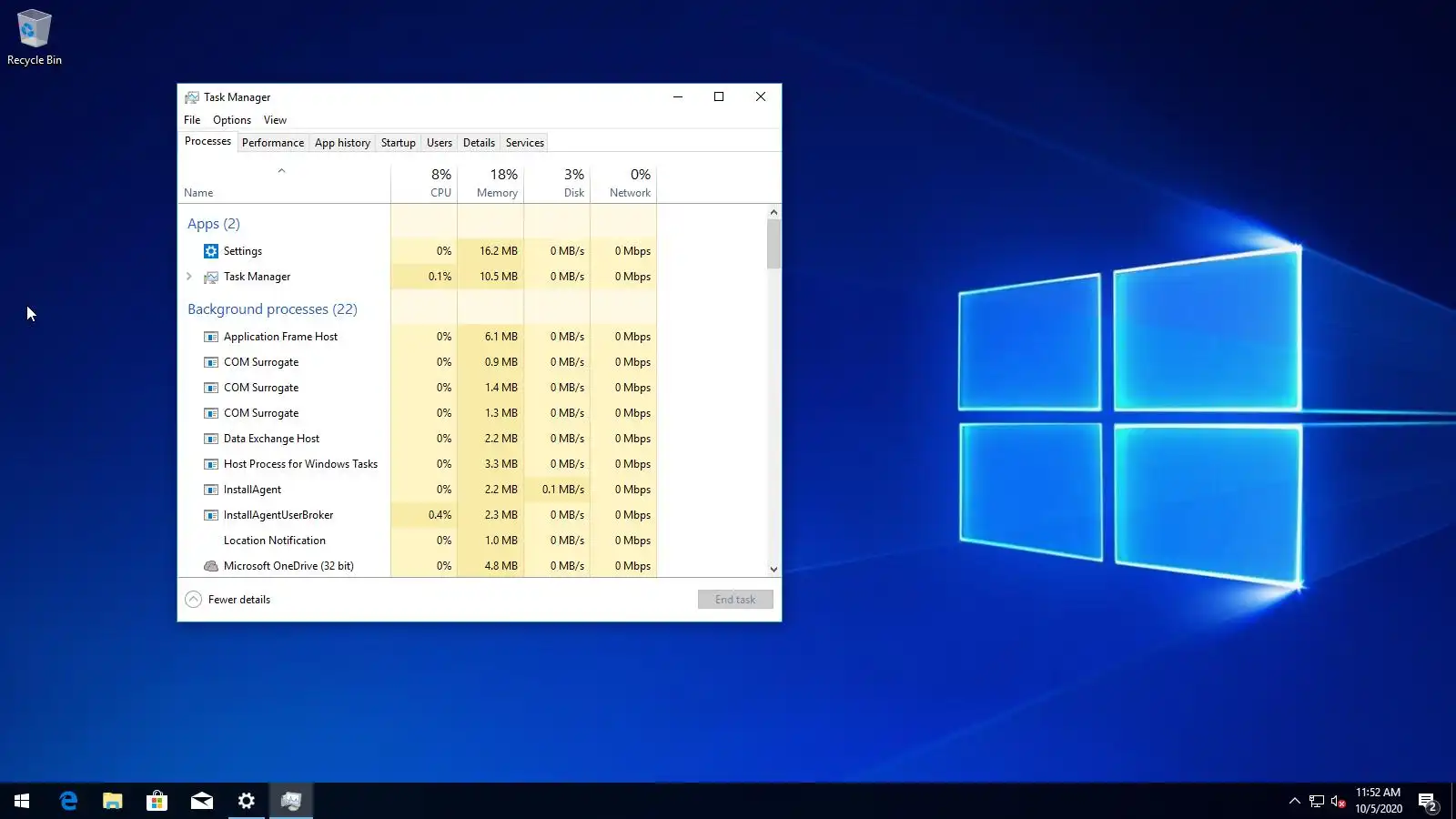Click the Apps (2) group header

tap(214, 224)
